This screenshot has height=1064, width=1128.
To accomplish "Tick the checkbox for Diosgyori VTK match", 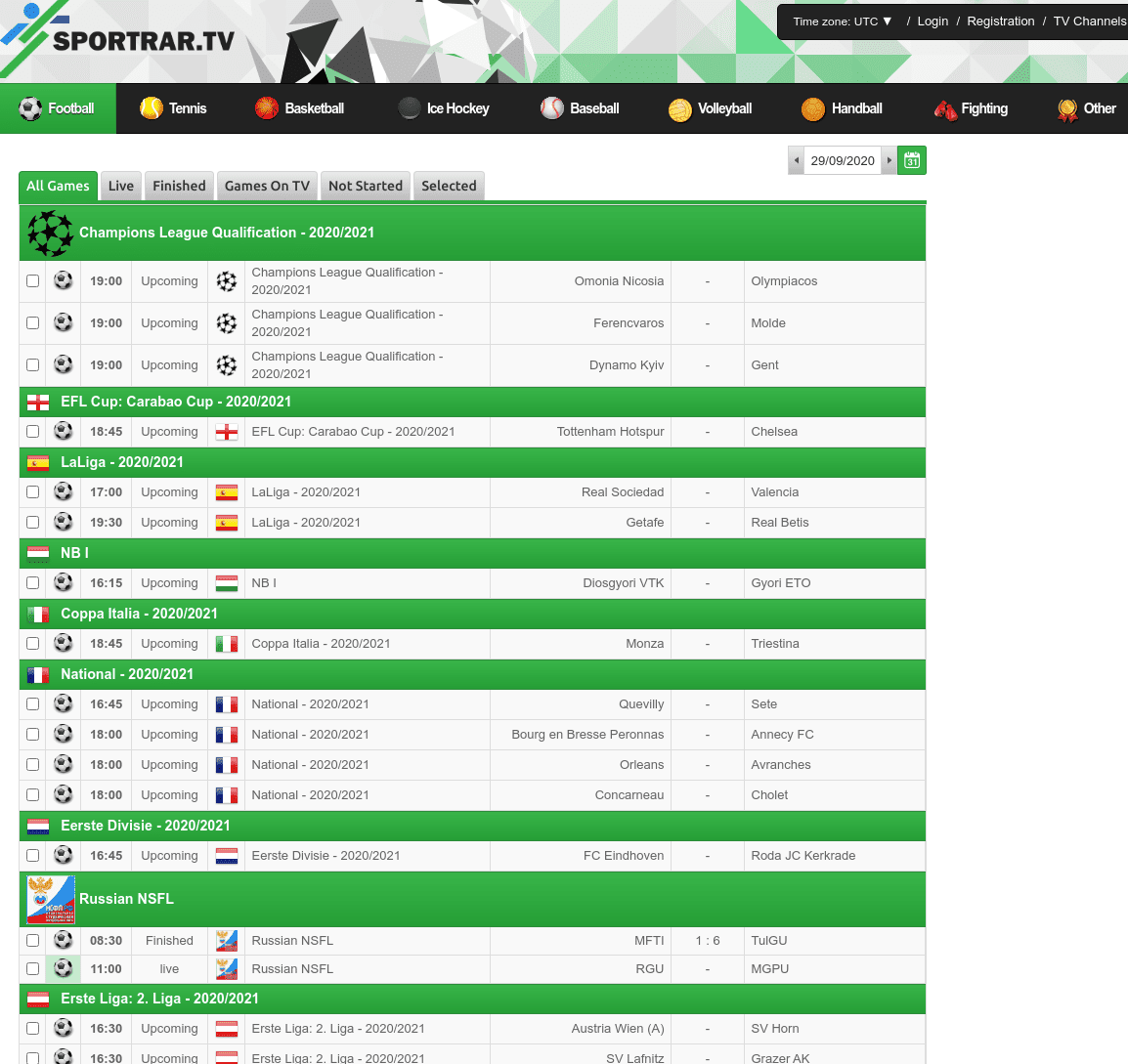I will point(32,582).
